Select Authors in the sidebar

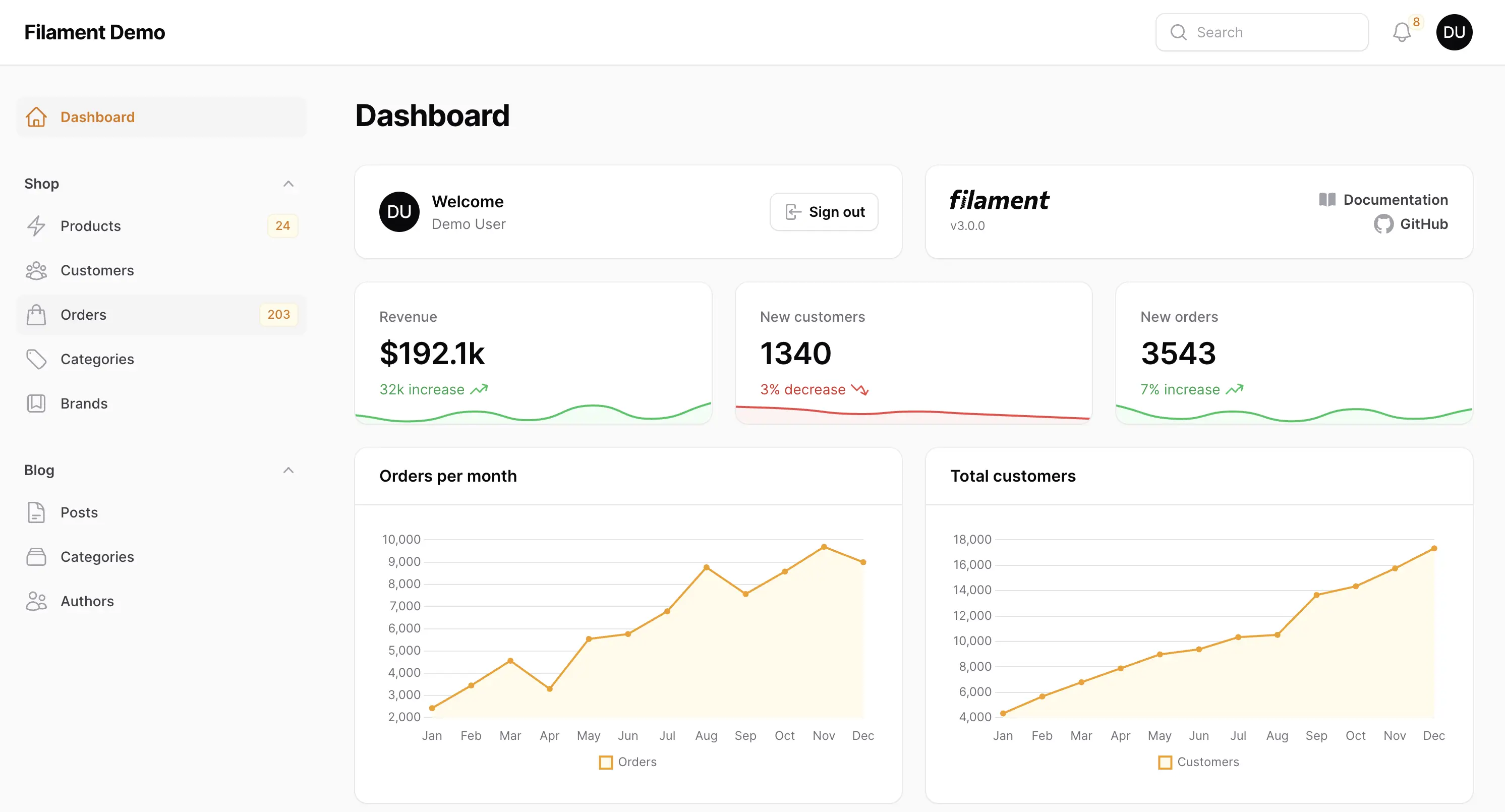click(87, 601)
